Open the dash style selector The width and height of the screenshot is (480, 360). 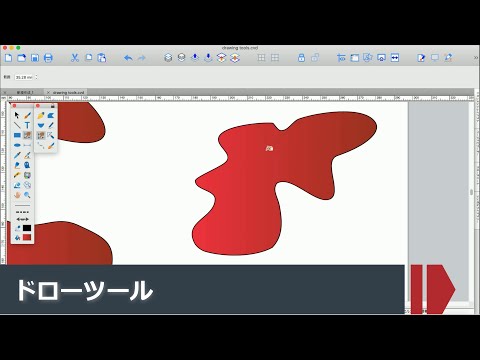tap(22, 212)
